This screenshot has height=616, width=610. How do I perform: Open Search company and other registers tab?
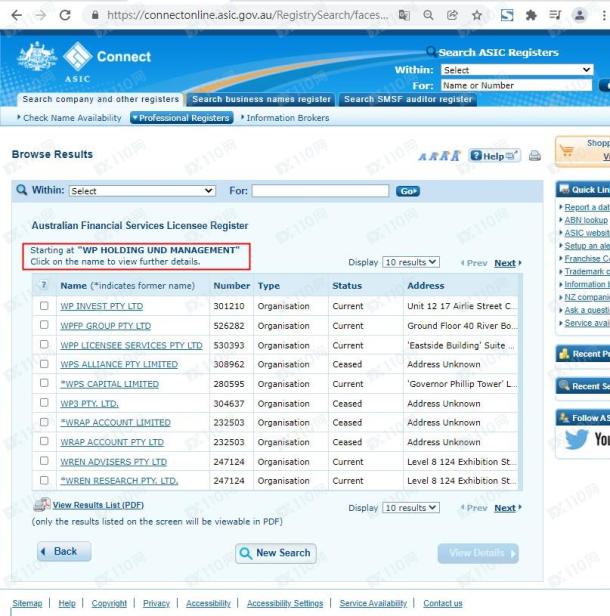[100, 99]
